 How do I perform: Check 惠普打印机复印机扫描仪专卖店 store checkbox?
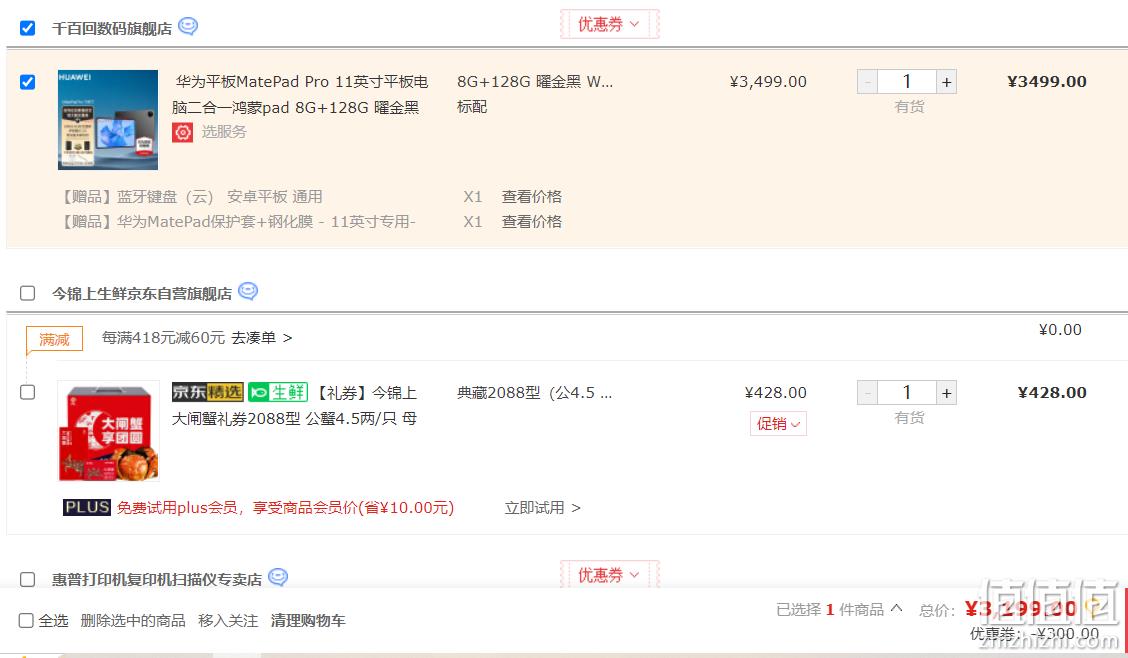27,580
